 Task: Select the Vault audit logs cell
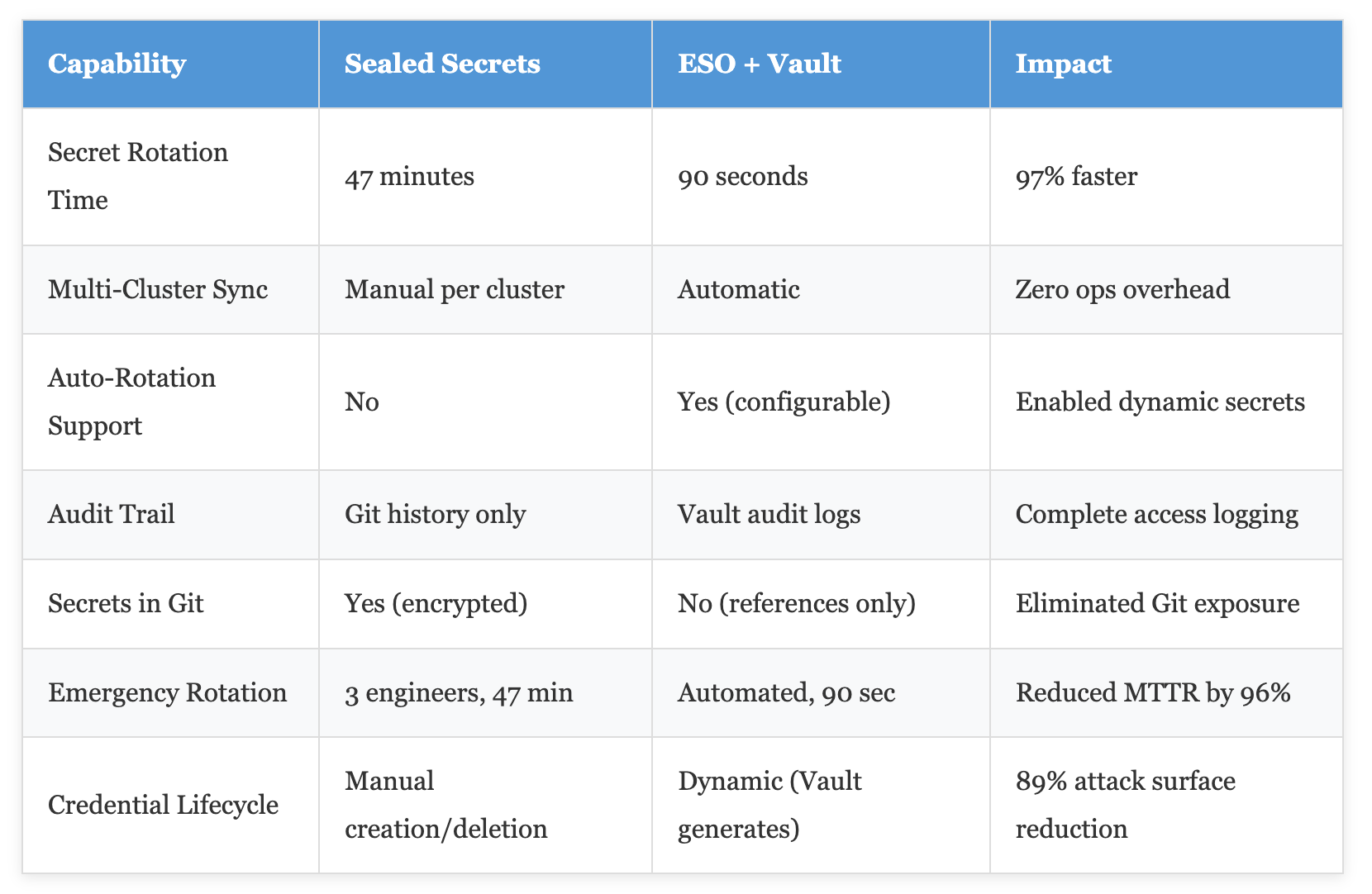pos(821,515)
